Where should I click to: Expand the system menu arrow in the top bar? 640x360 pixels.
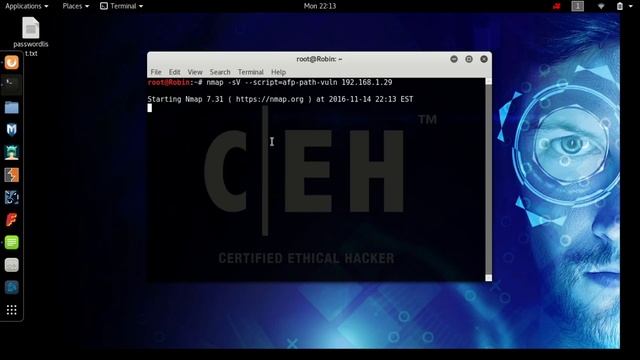(x=631, y=6)
